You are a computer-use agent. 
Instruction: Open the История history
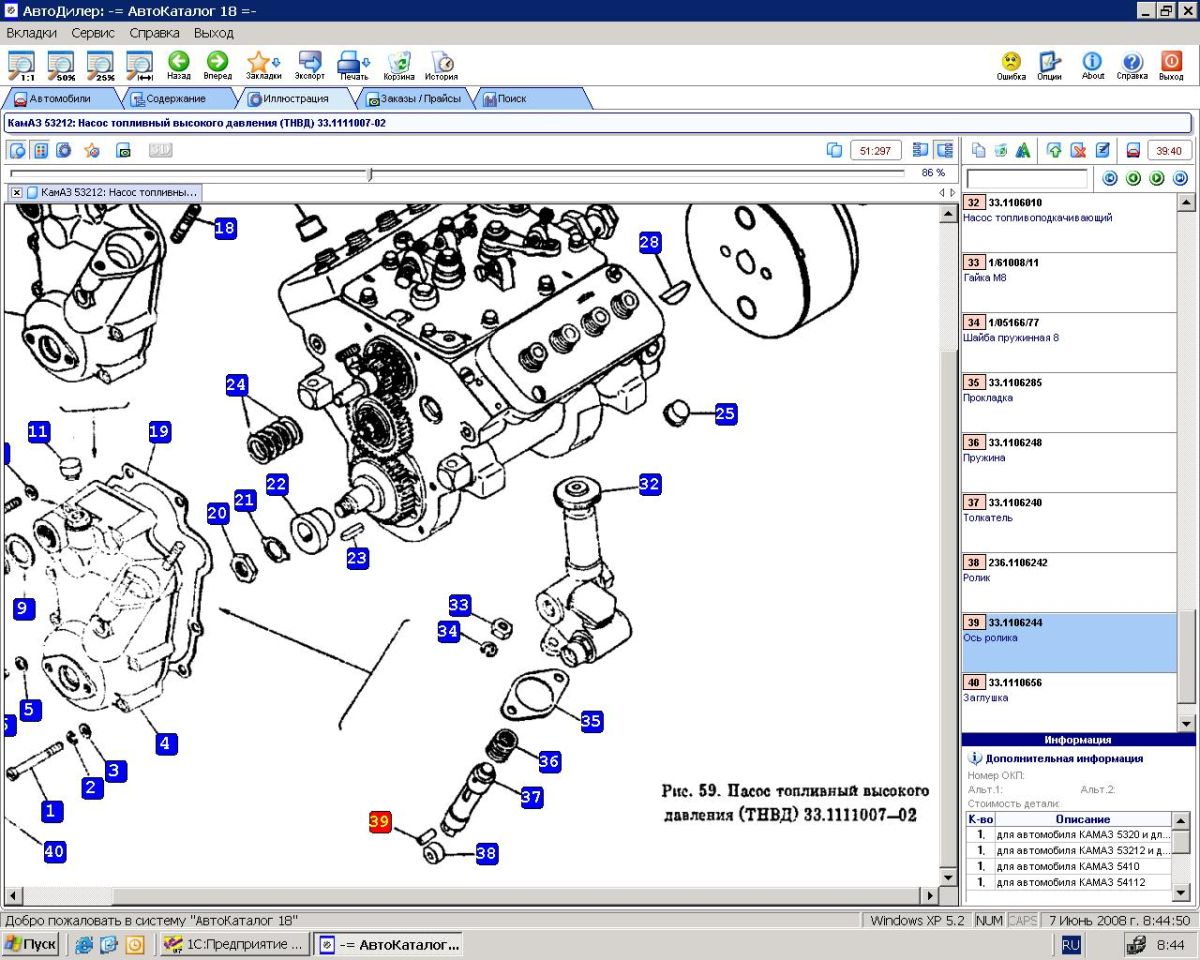(441, 66)
